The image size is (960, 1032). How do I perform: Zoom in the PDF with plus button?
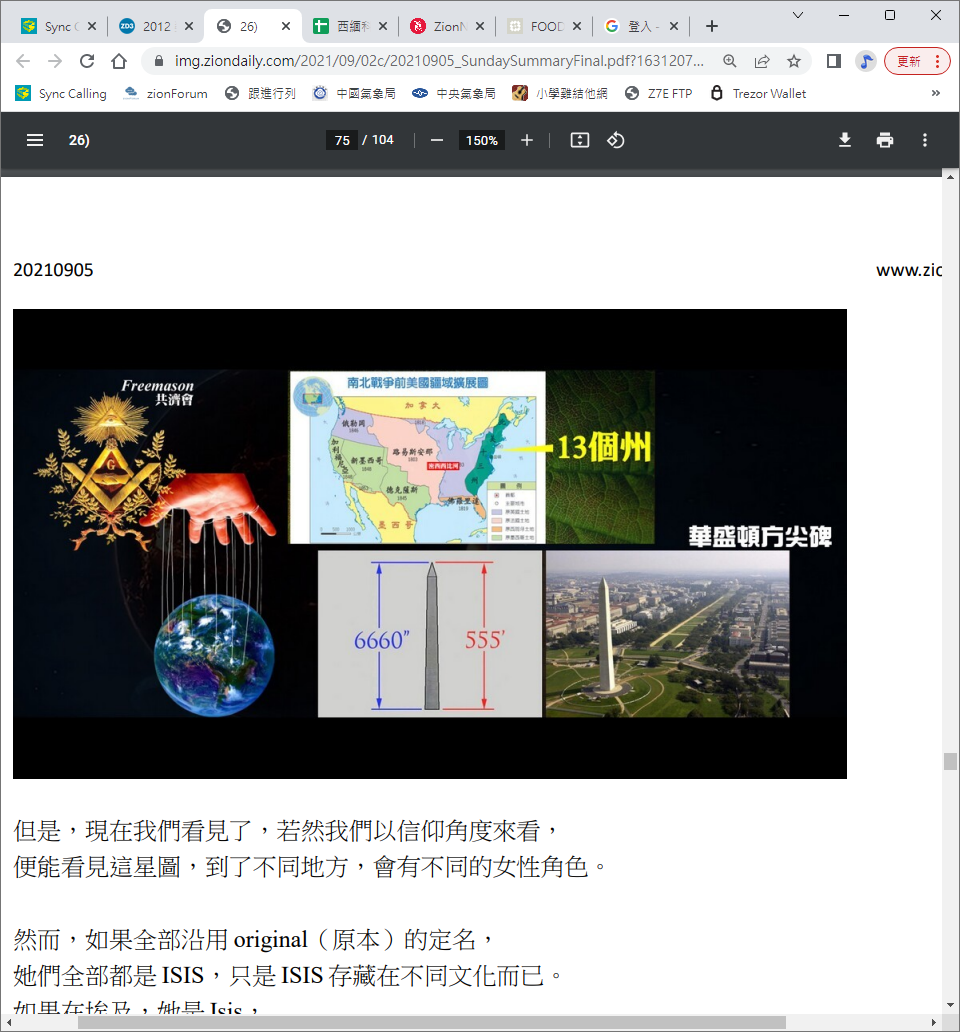tap(527, 140)
